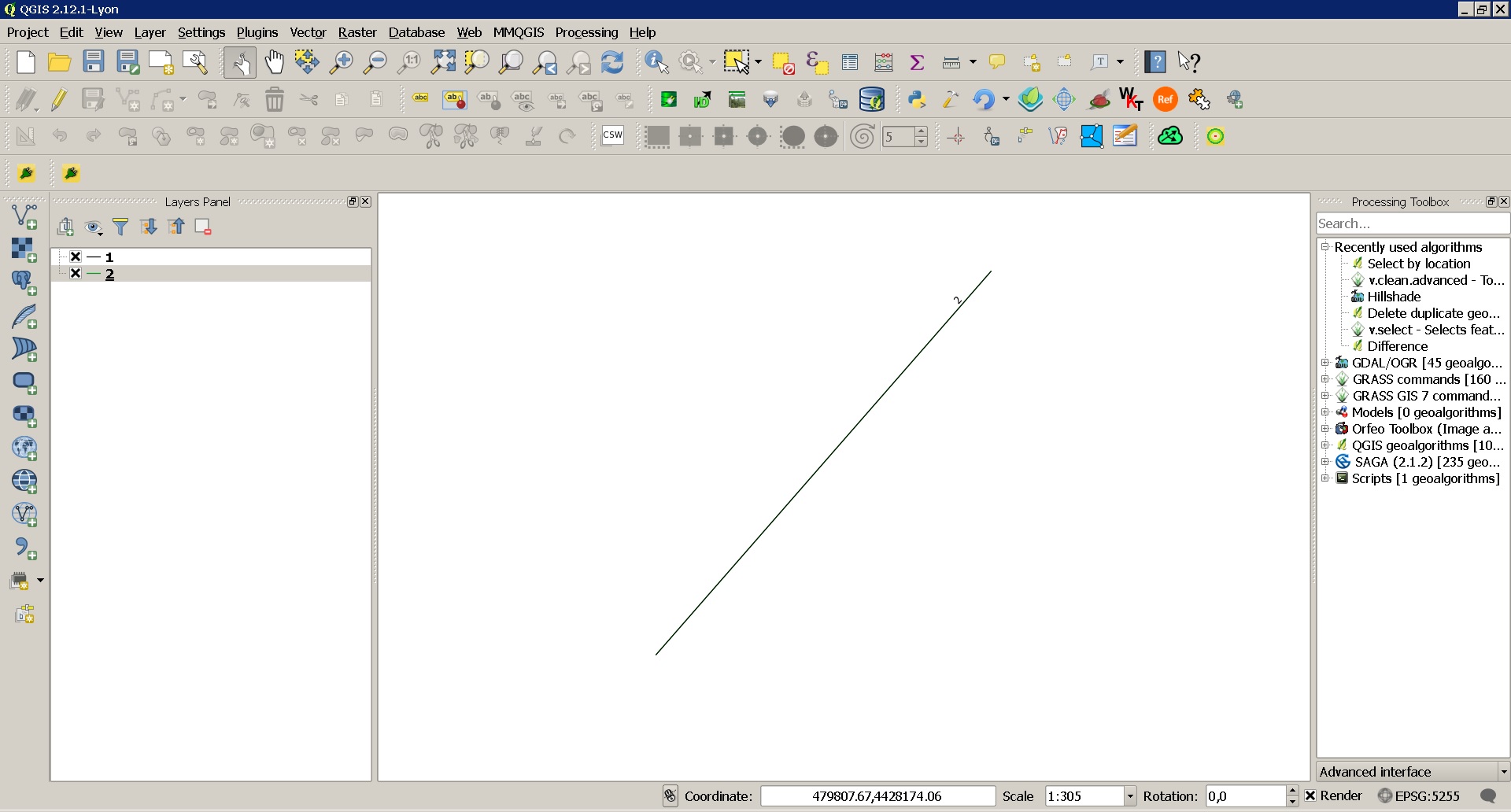Click the Remove Layer icon in Layers Panel
The image size is (1511, 812).
[x=203, y=227]
